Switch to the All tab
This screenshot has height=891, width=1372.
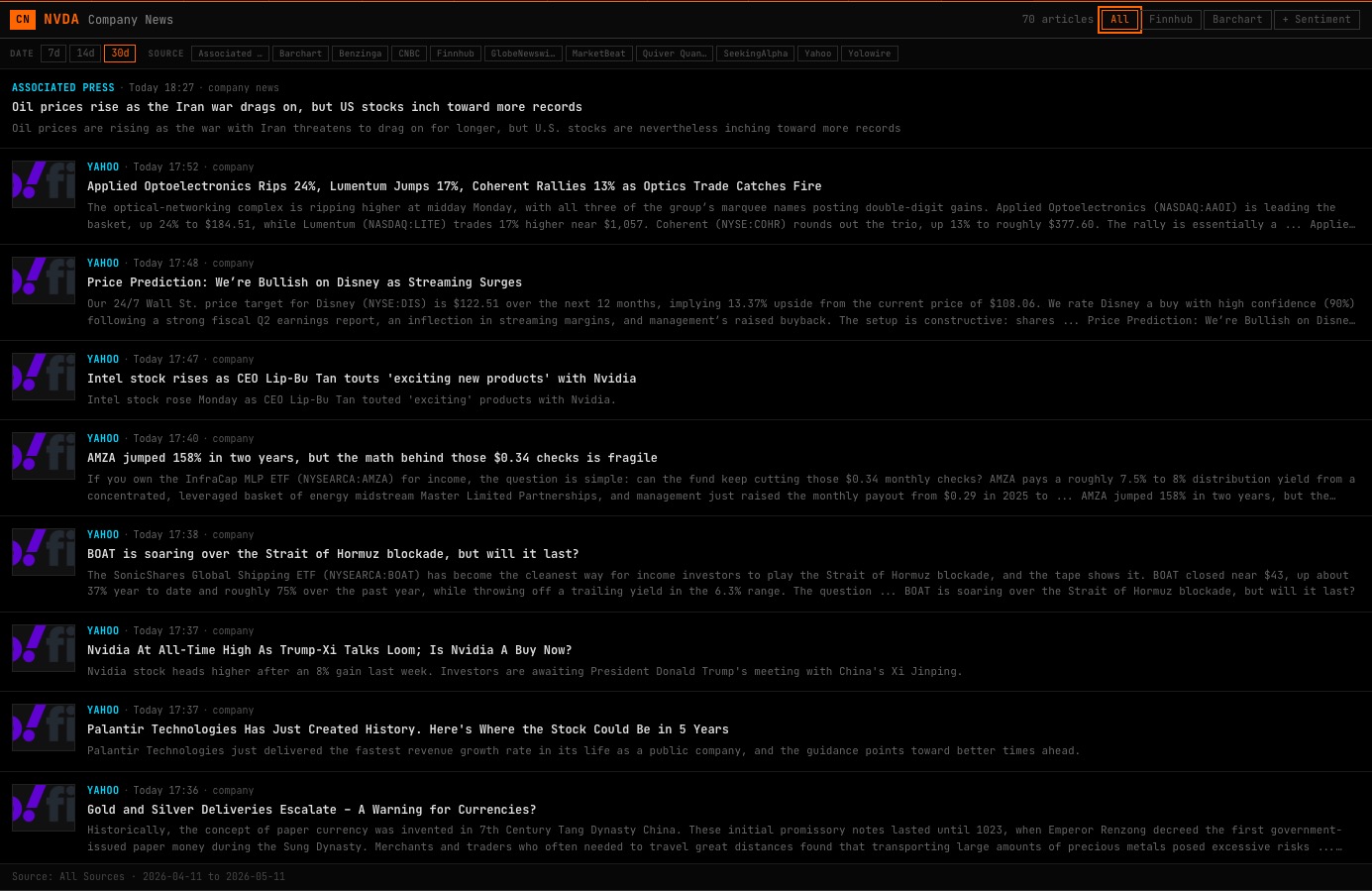[1119, 19]
